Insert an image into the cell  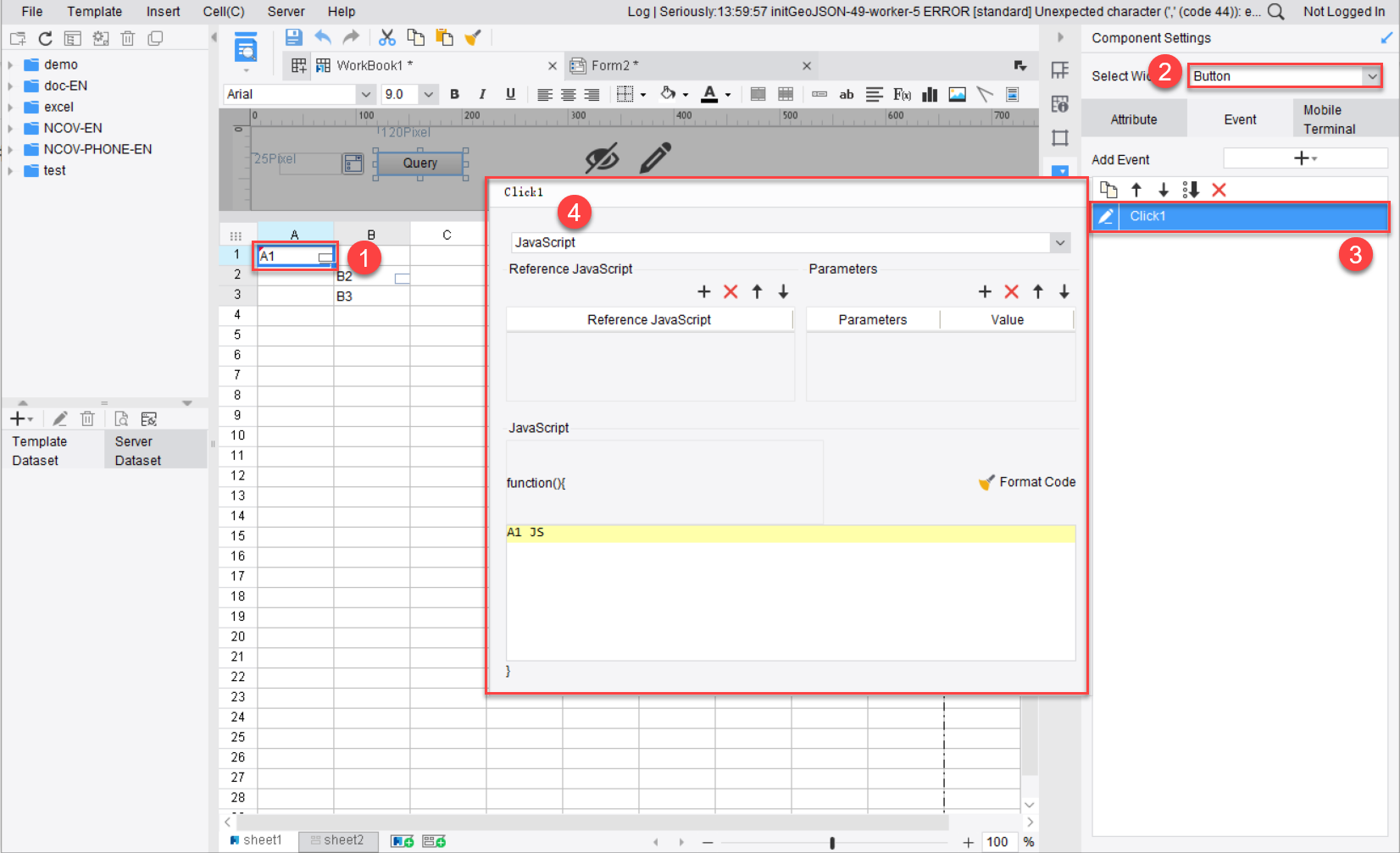click(x=958, y=94)
